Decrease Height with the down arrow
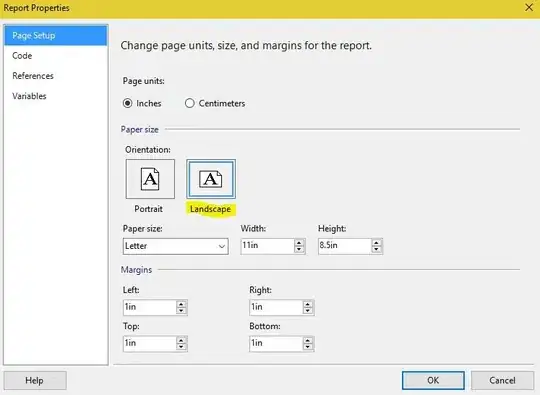This screenshot has height=395, width=540. [x=376, y=250]
